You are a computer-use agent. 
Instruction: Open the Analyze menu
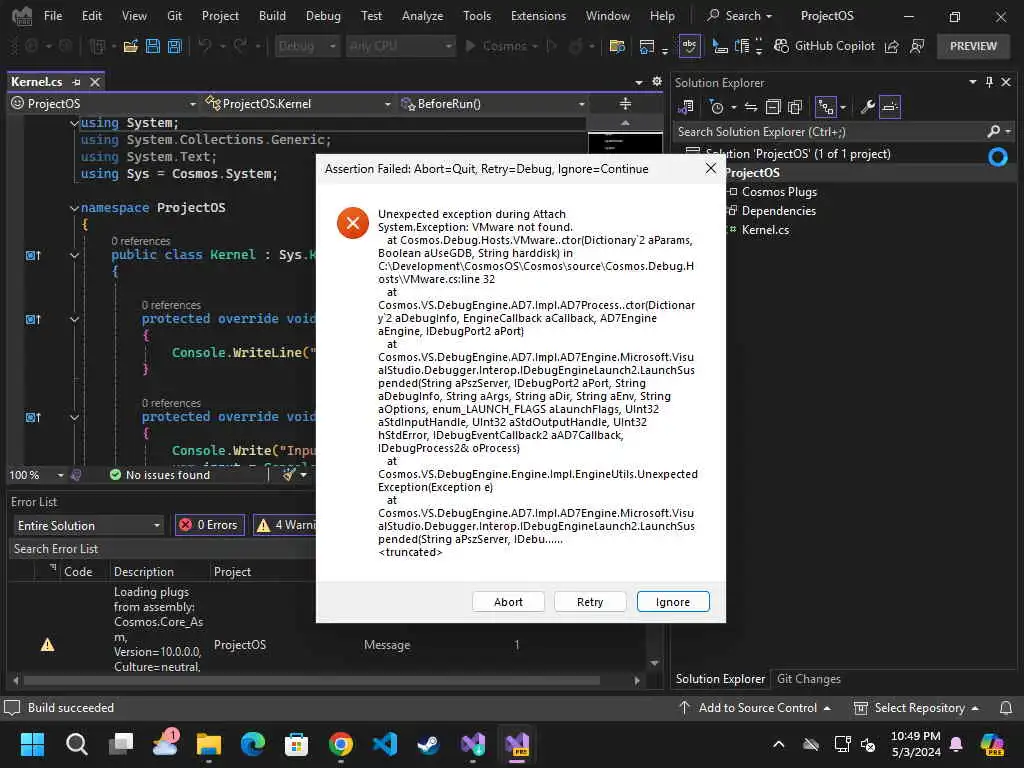[423, 16]
